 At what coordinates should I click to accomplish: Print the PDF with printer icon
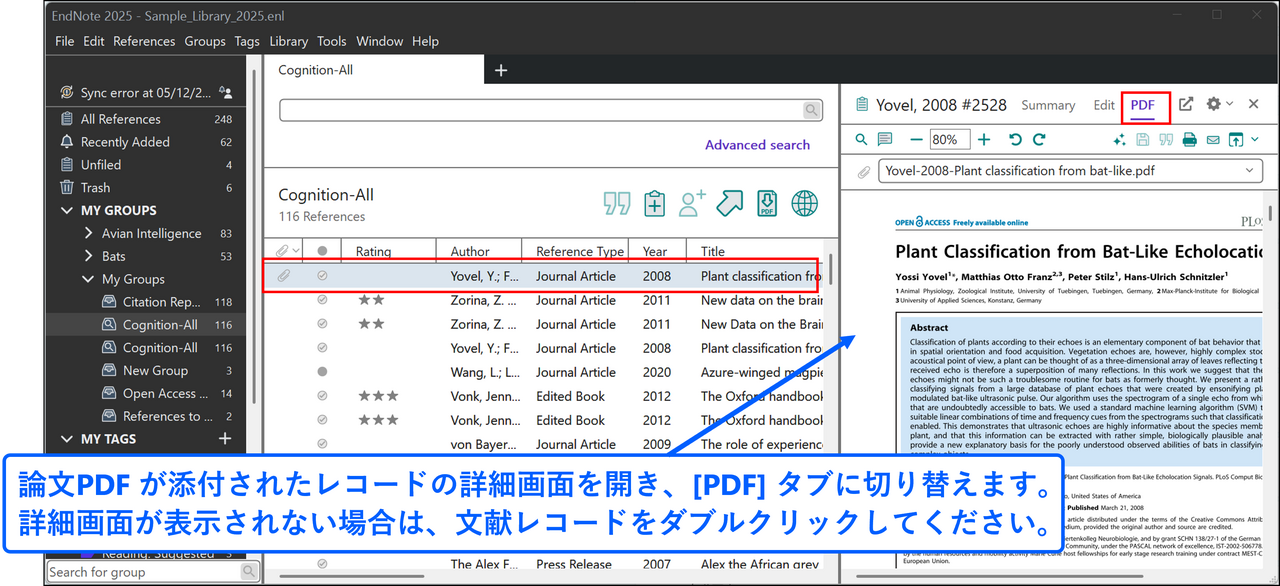(1189, 140)
